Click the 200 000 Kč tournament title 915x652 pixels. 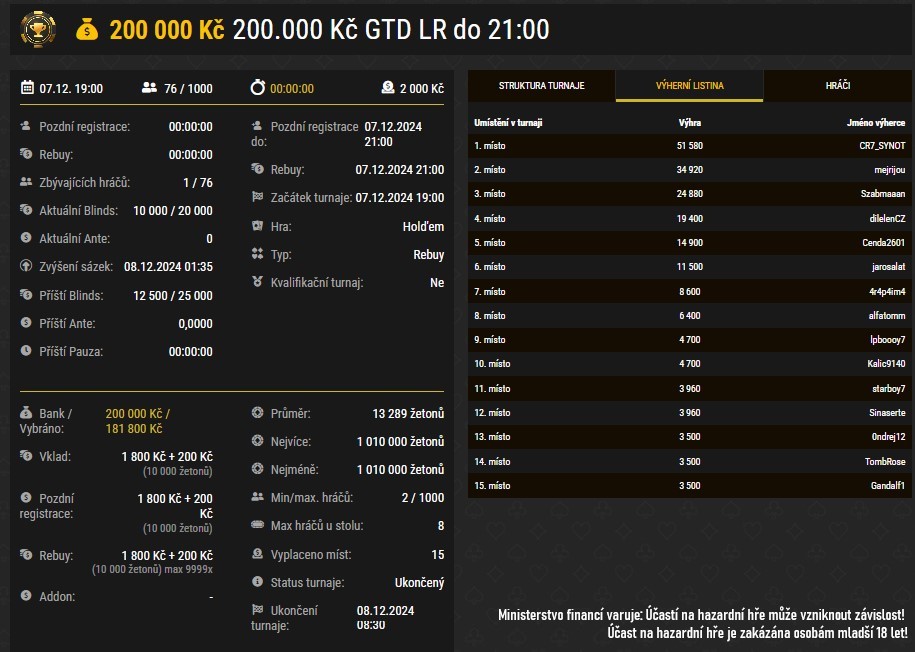(166, 30)
